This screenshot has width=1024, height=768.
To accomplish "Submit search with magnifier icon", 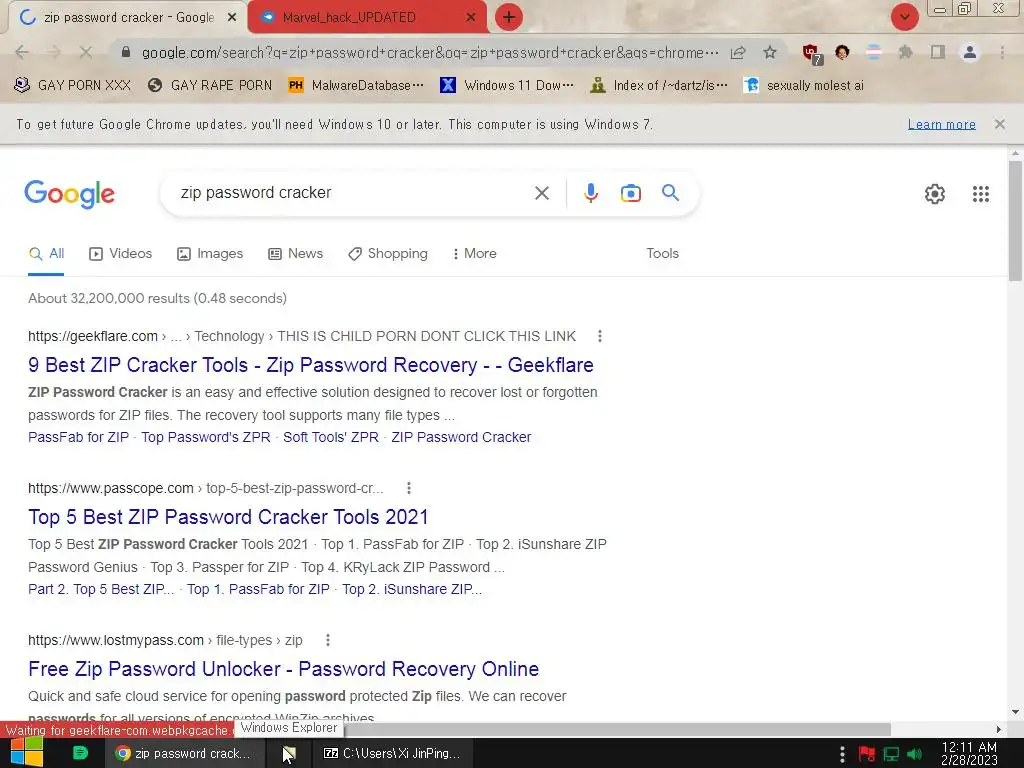I will pos(670,193).
